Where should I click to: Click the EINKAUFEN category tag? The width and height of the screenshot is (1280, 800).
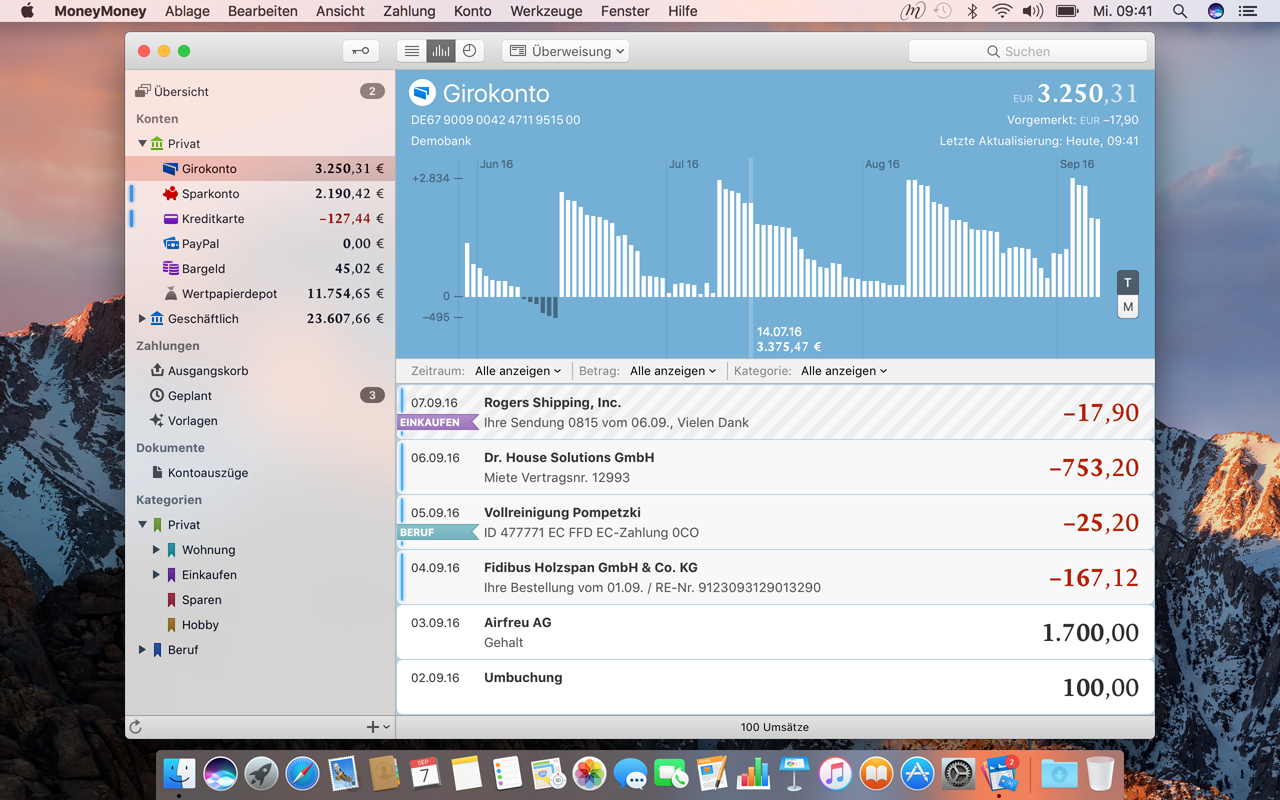tap(437, 423)
